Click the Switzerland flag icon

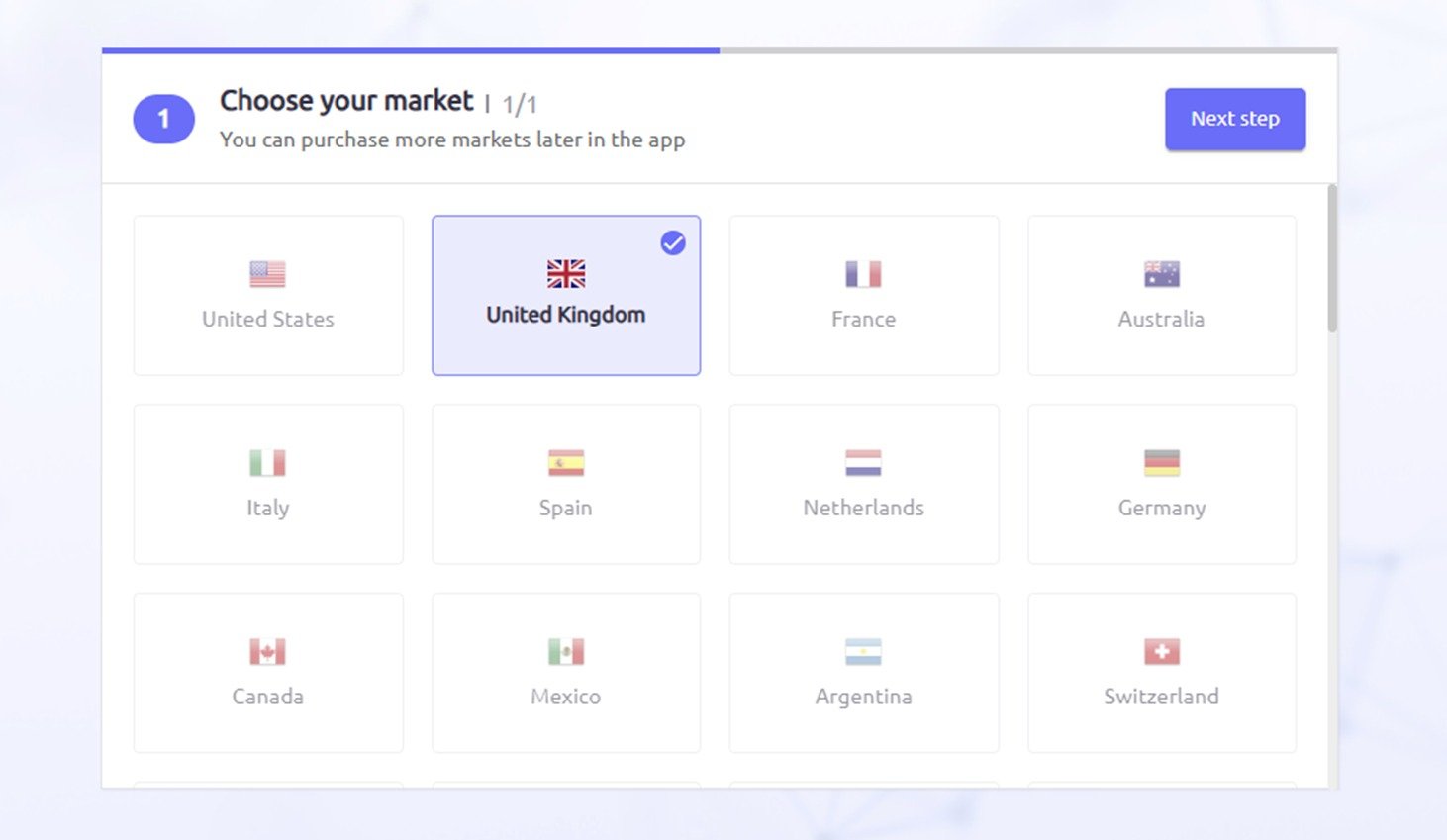(x=1161, y=651)
